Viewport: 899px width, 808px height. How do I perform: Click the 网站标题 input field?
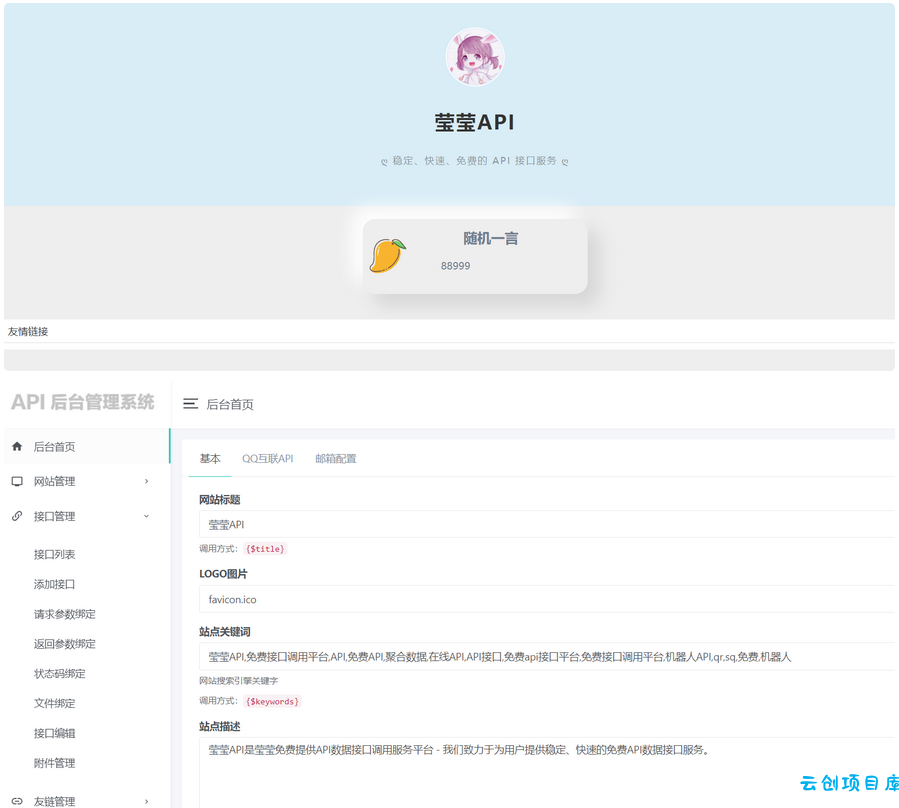[547, 525]
